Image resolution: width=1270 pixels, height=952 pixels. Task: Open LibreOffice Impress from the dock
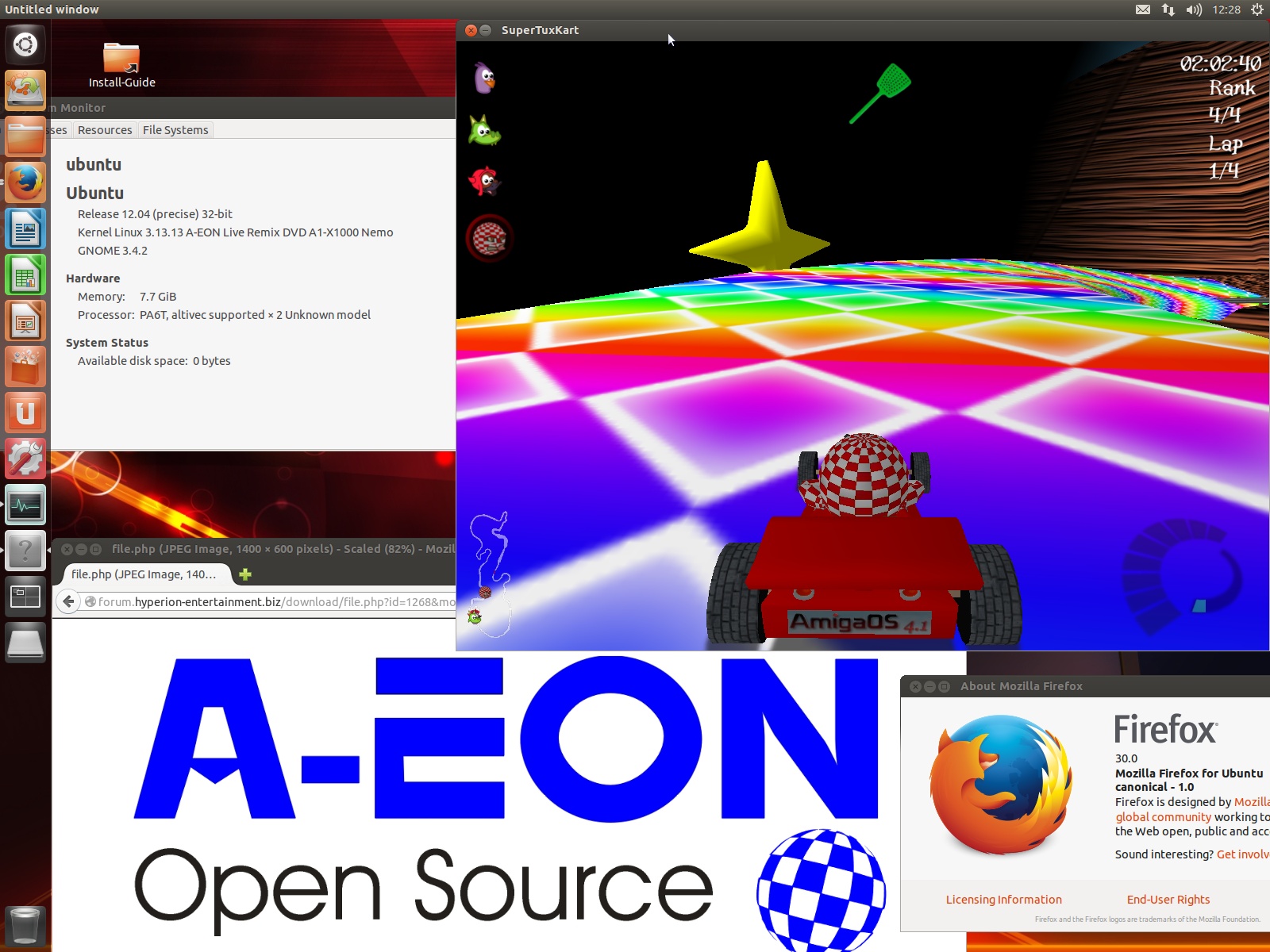coord(25,321)
